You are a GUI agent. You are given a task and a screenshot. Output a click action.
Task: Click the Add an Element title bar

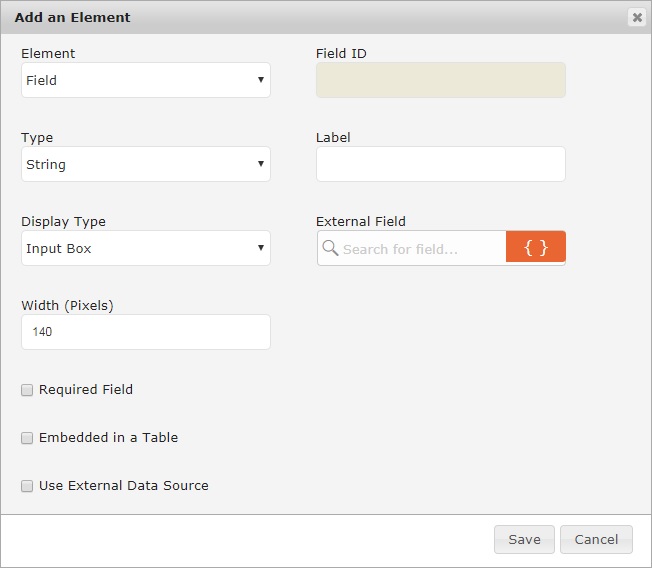(300, 17)
